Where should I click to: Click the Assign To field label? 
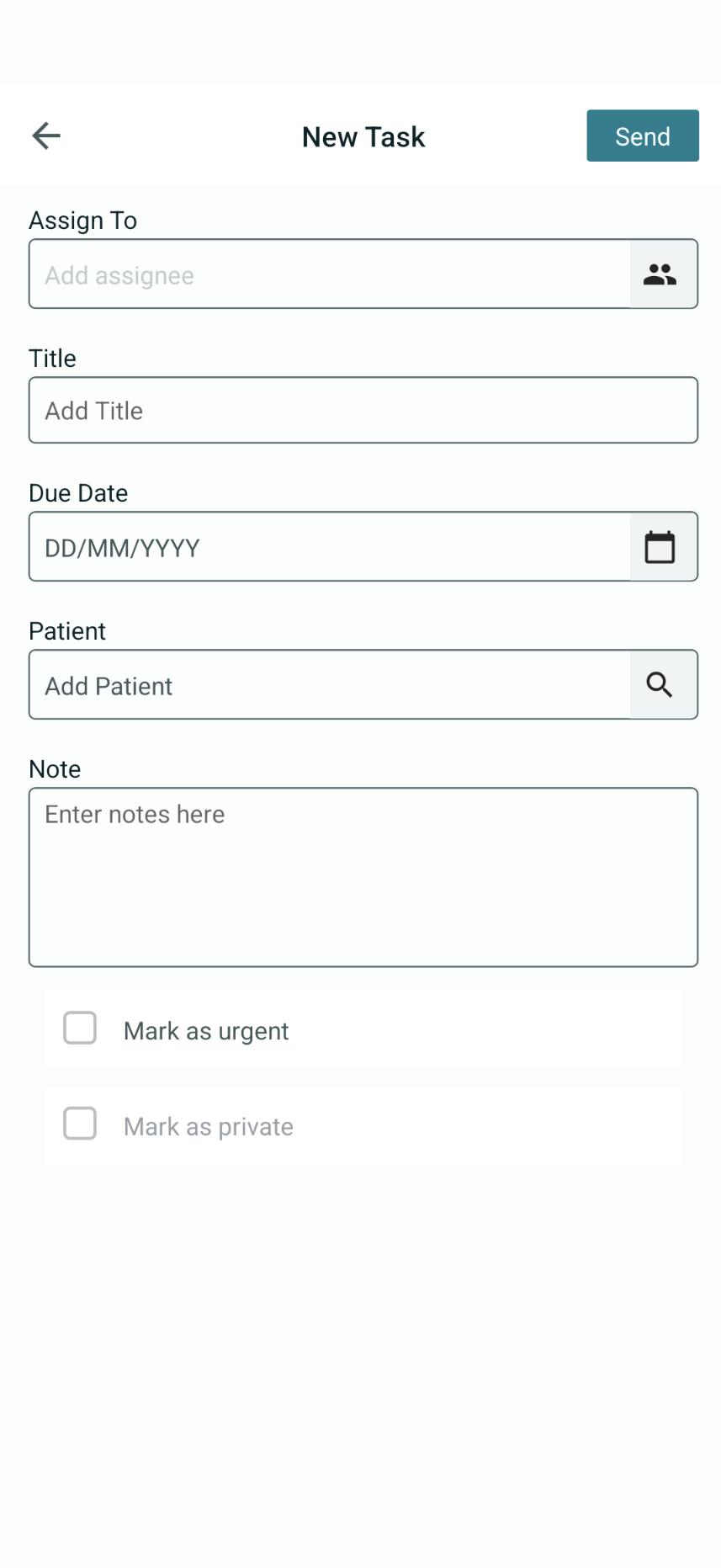click(83, 220)
